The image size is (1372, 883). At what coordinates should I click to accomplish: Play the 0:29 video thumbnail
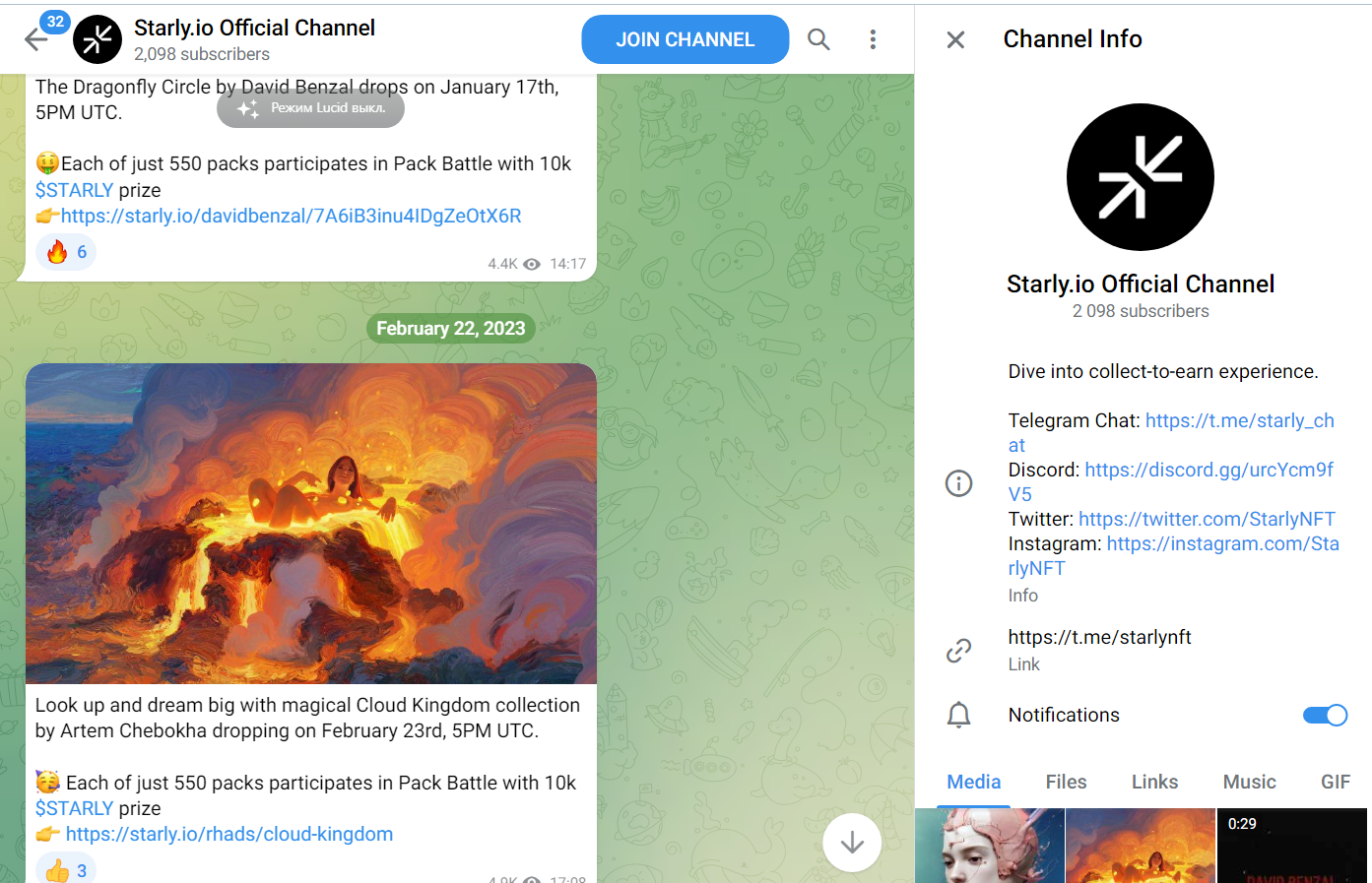1292,846
